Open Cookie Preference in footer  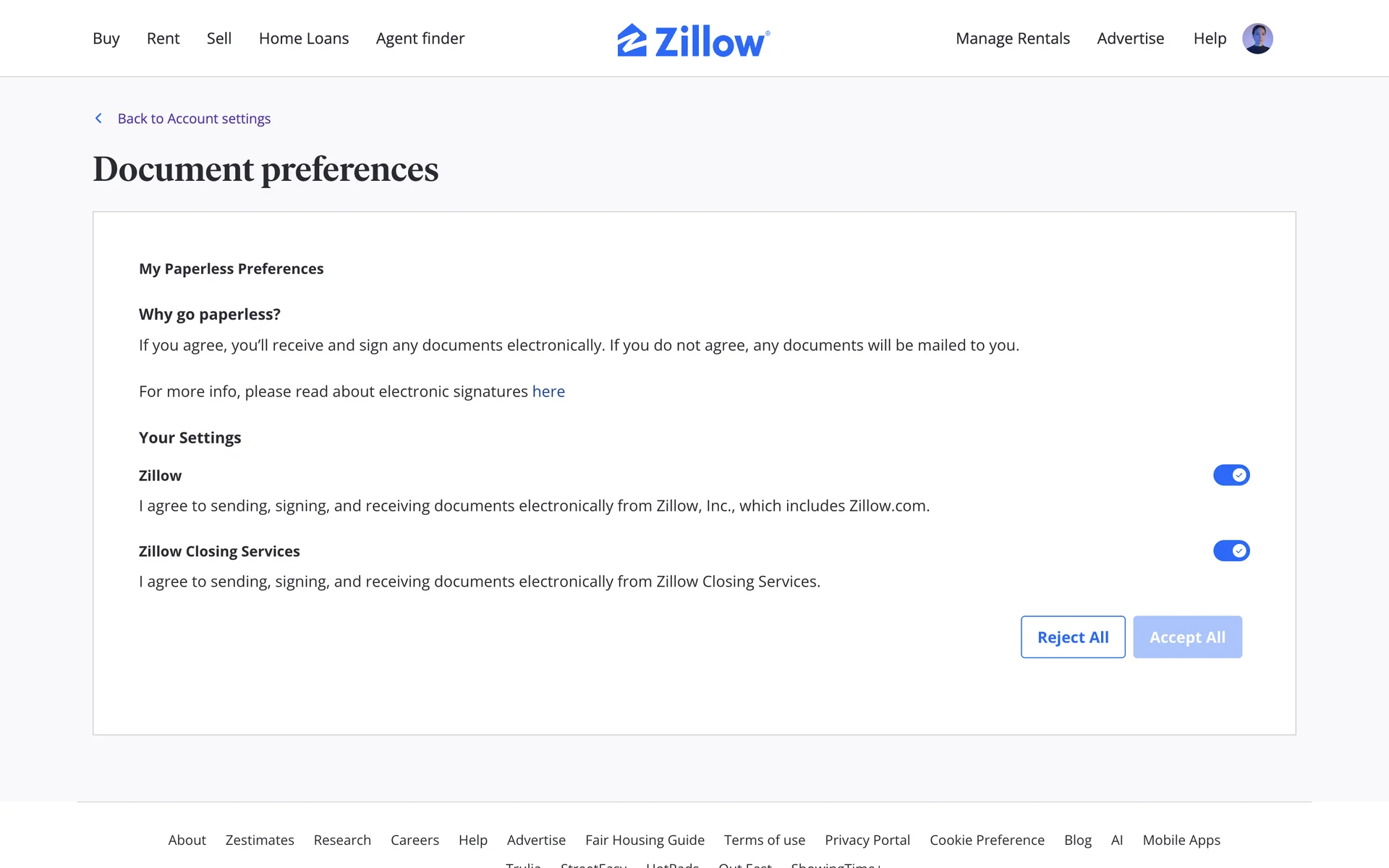(987, 840)
